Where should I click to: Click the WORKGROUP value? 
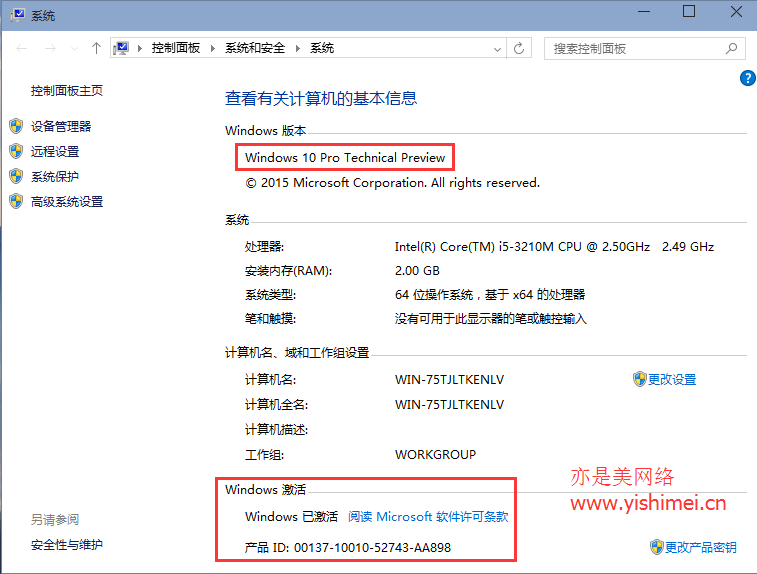pyautogui.click(x=435, y=455)
